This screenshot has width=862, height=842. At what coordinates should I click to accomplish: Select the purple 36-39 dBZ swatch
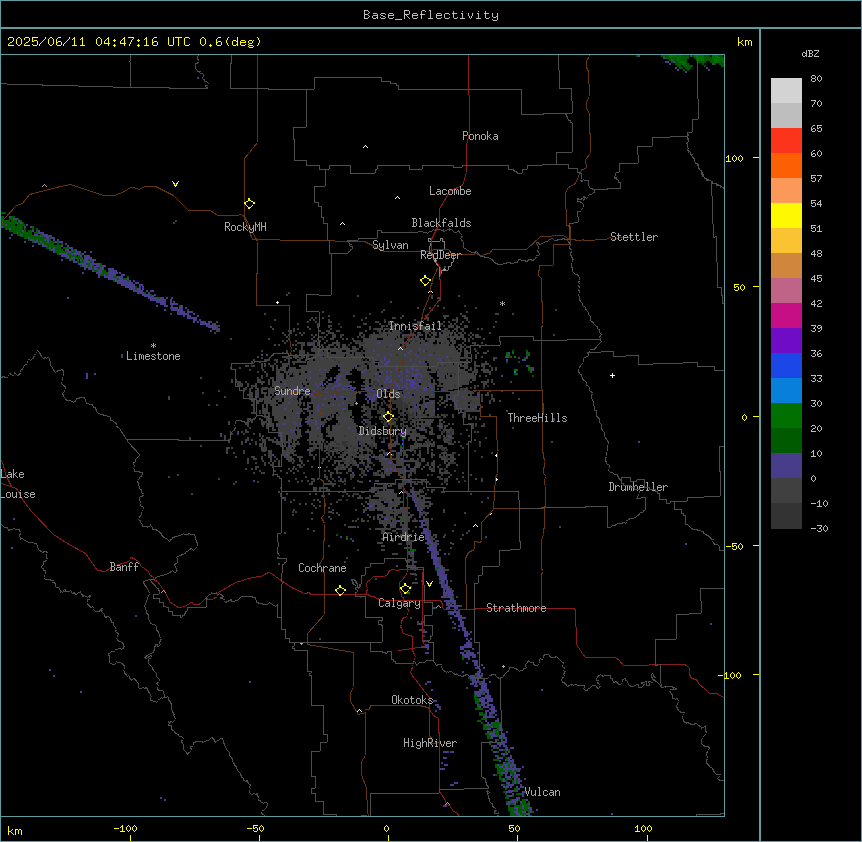(786, 341)
